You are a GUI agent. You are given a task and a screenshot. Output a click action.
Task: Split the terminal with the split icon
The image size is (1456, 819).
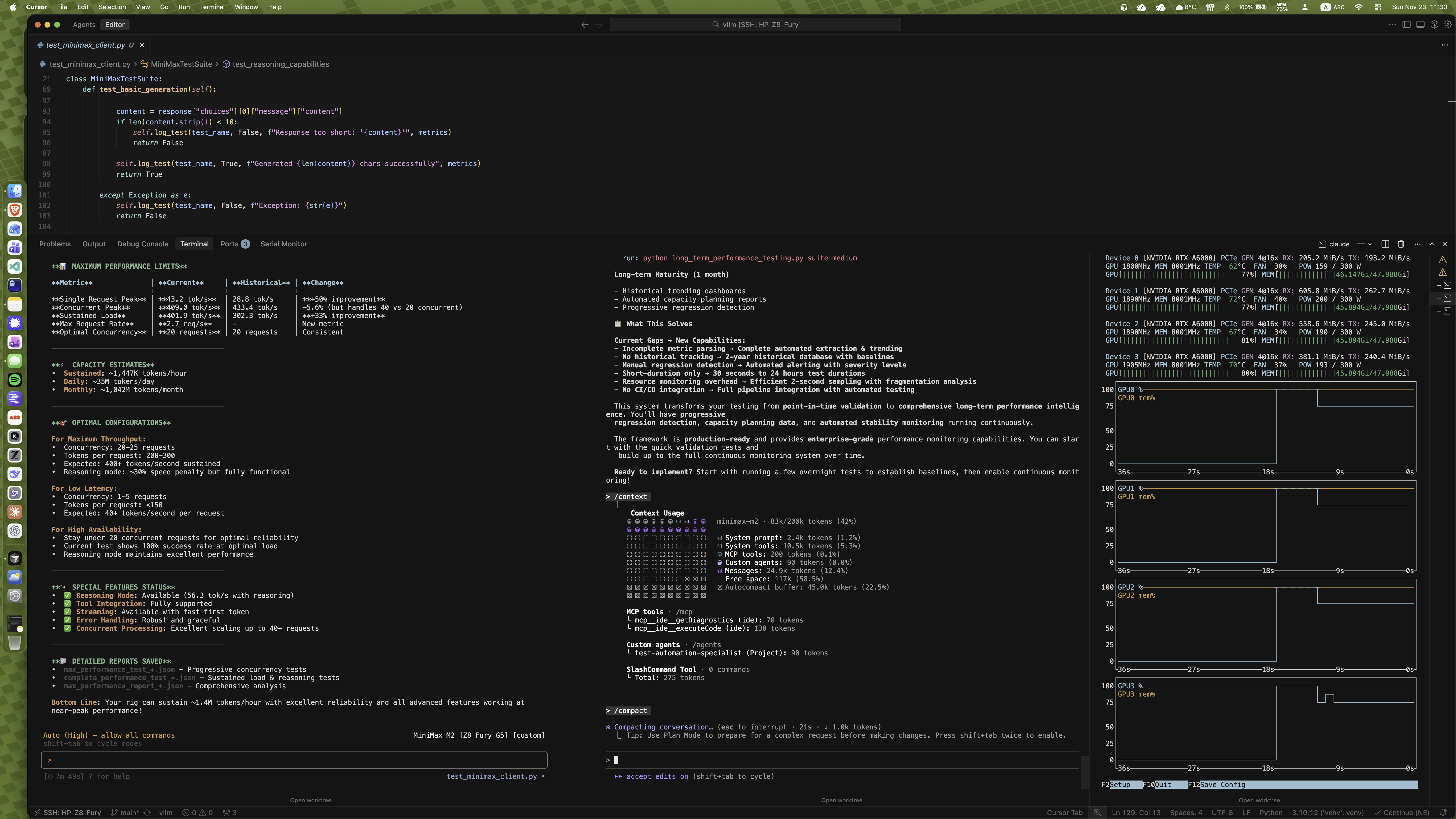1385,244
